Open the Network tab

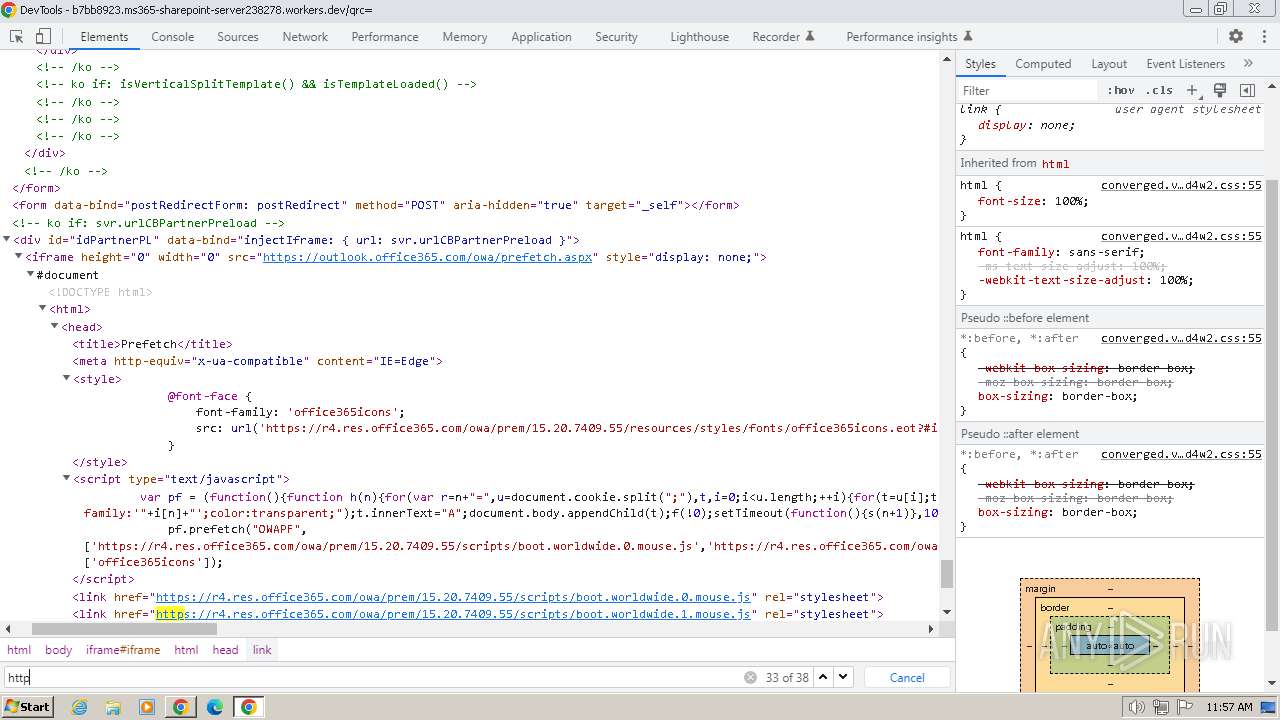pyautogui.click(x=305, y=36)
